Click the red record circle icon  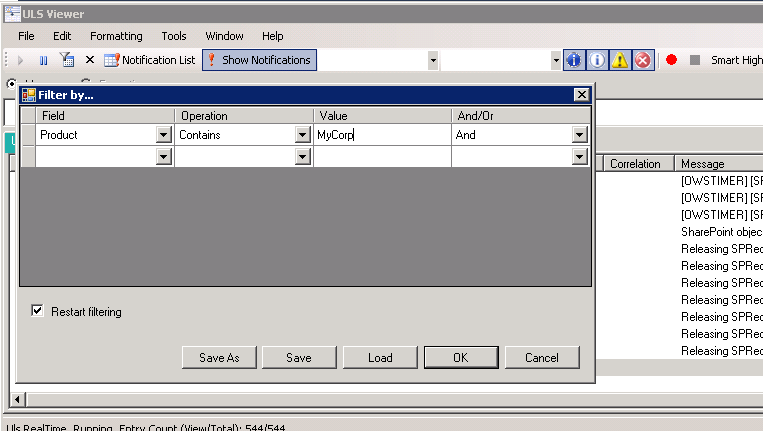click(x=672, y=60)
